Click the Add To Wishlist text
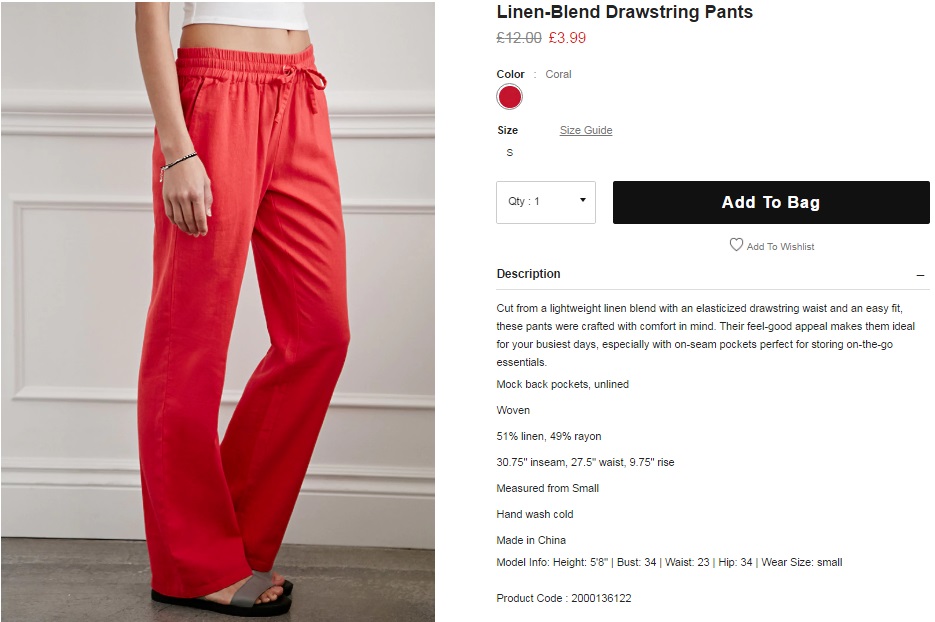Viewport: 935px width, 622px height. [780, 246]
